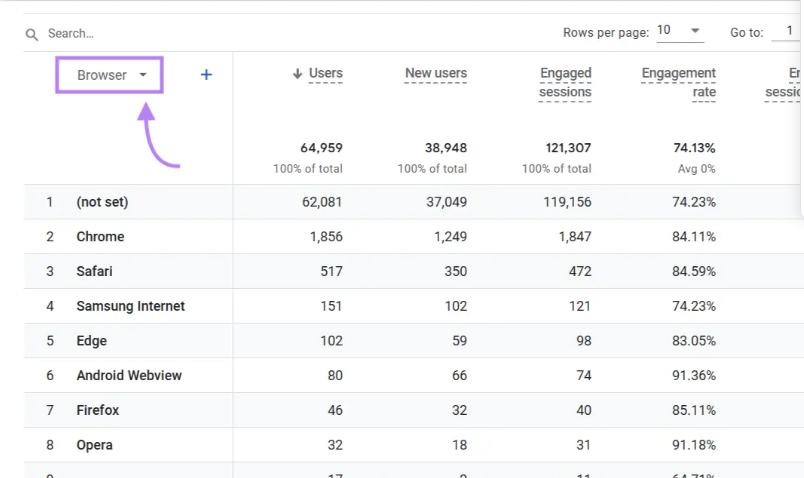This screenshot has width=804, height=478.
Task: Click Chrome's 84.11% engagement rate
Action: pos(694,236)
